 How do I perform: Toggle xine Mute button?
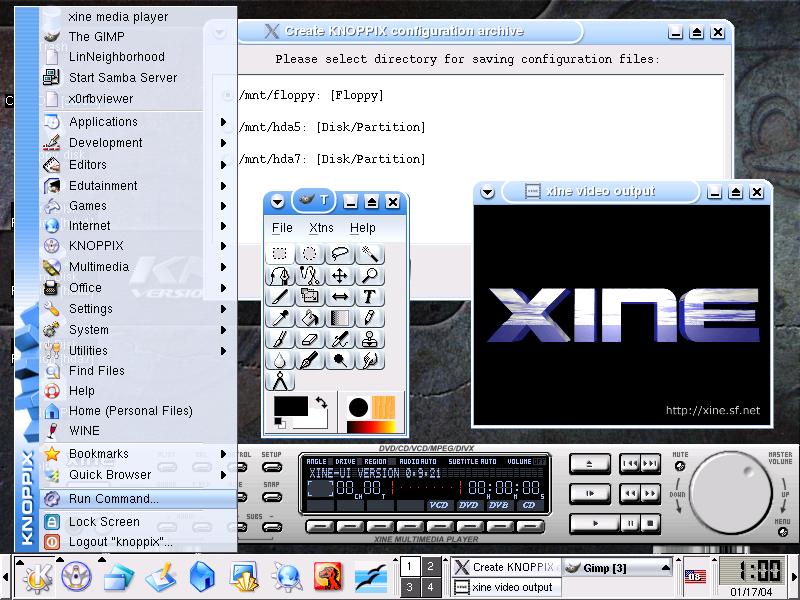click(680, 466)
